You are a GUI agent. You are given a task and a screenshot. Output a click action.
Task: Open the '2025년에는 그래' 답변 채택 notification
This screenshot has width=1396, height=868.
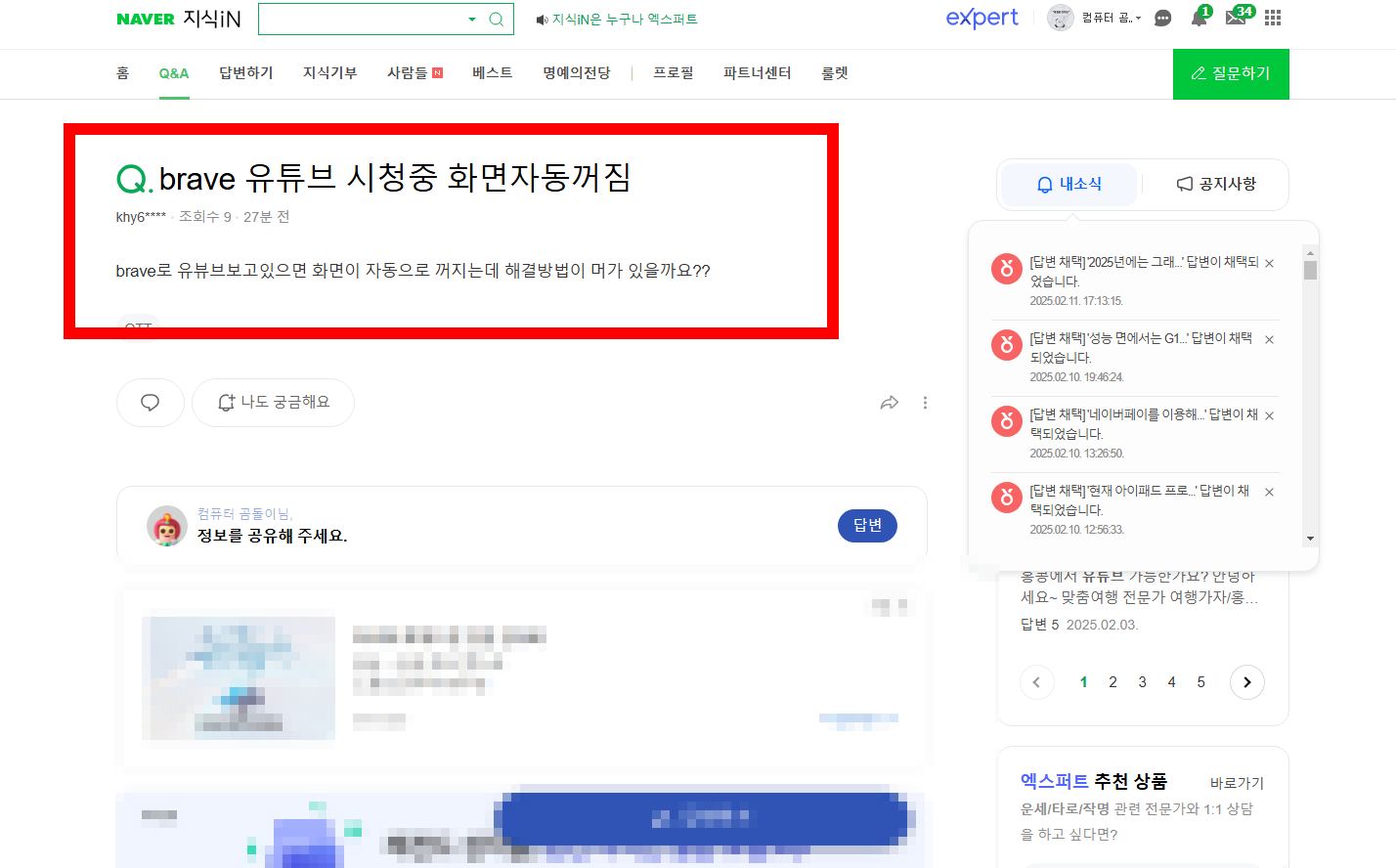[1144, 272]
